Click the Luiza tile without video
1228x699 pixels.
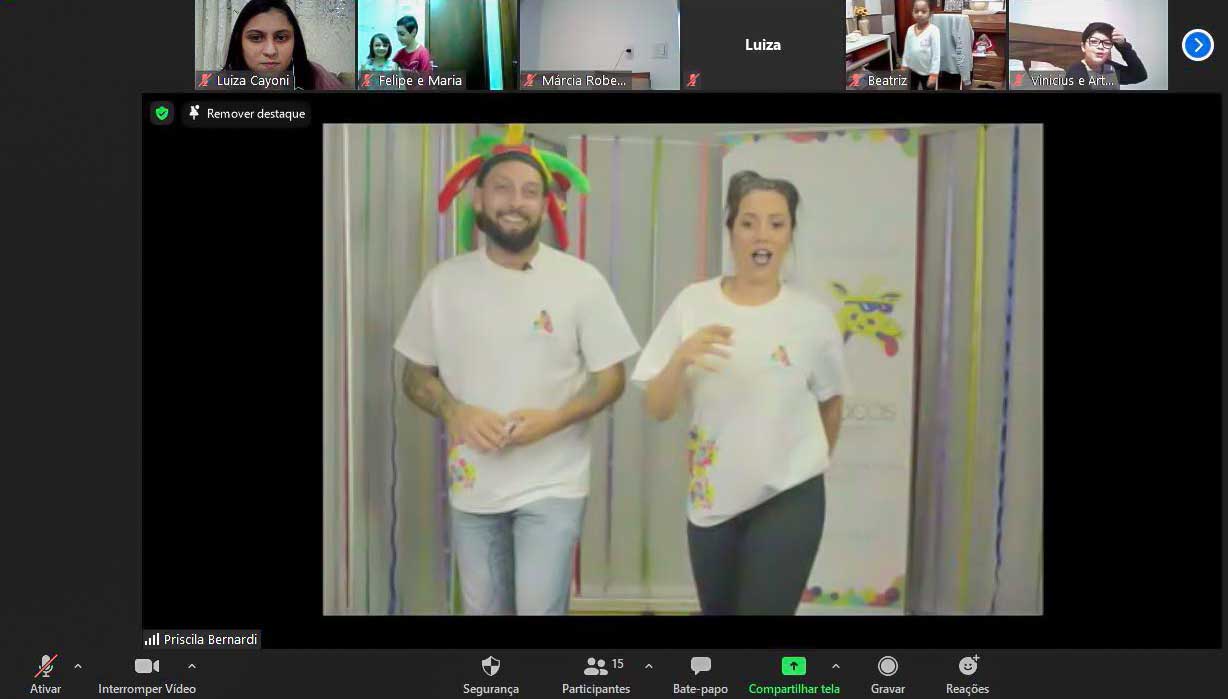762,45
